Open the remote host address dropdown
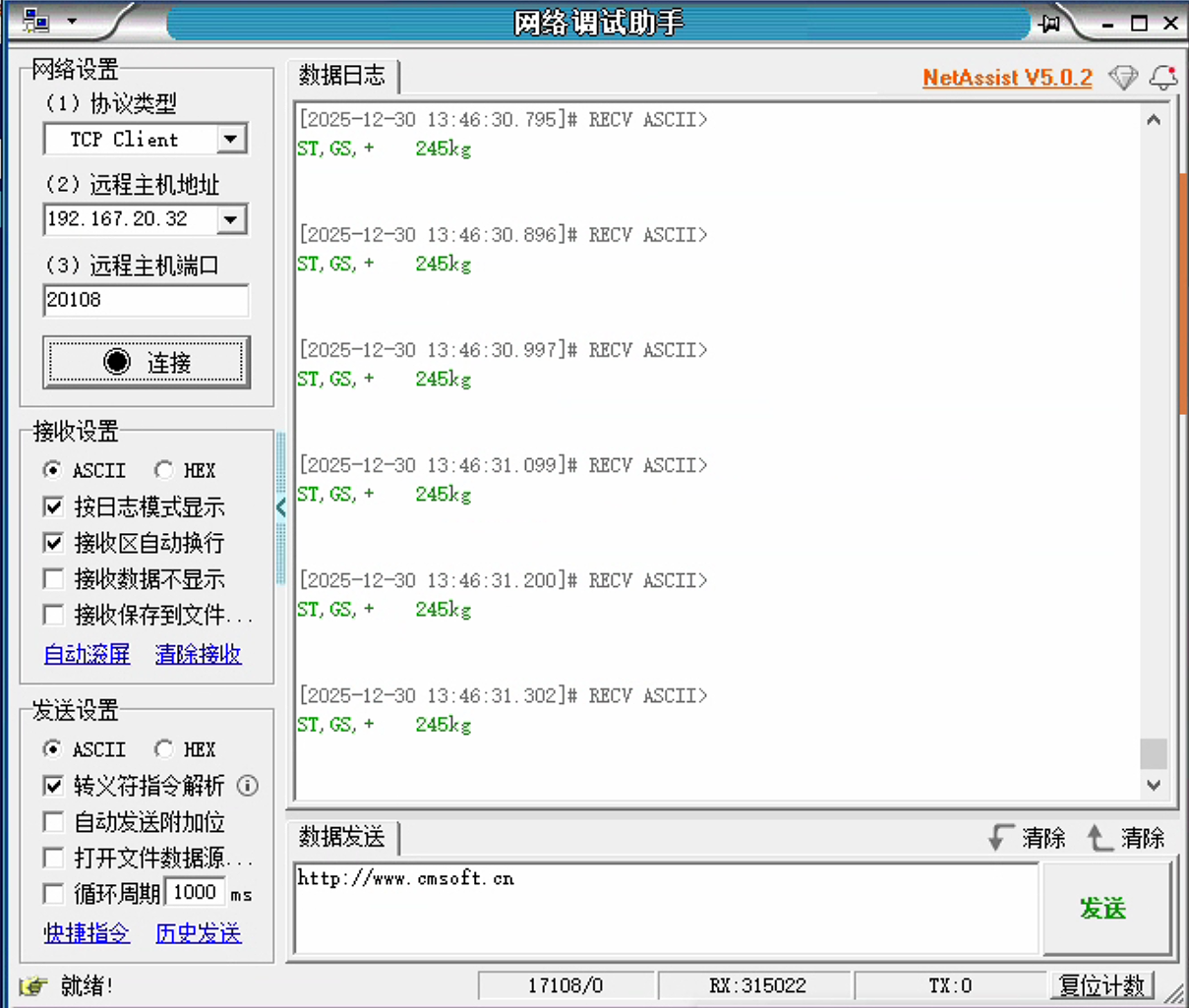 [232, 219]
